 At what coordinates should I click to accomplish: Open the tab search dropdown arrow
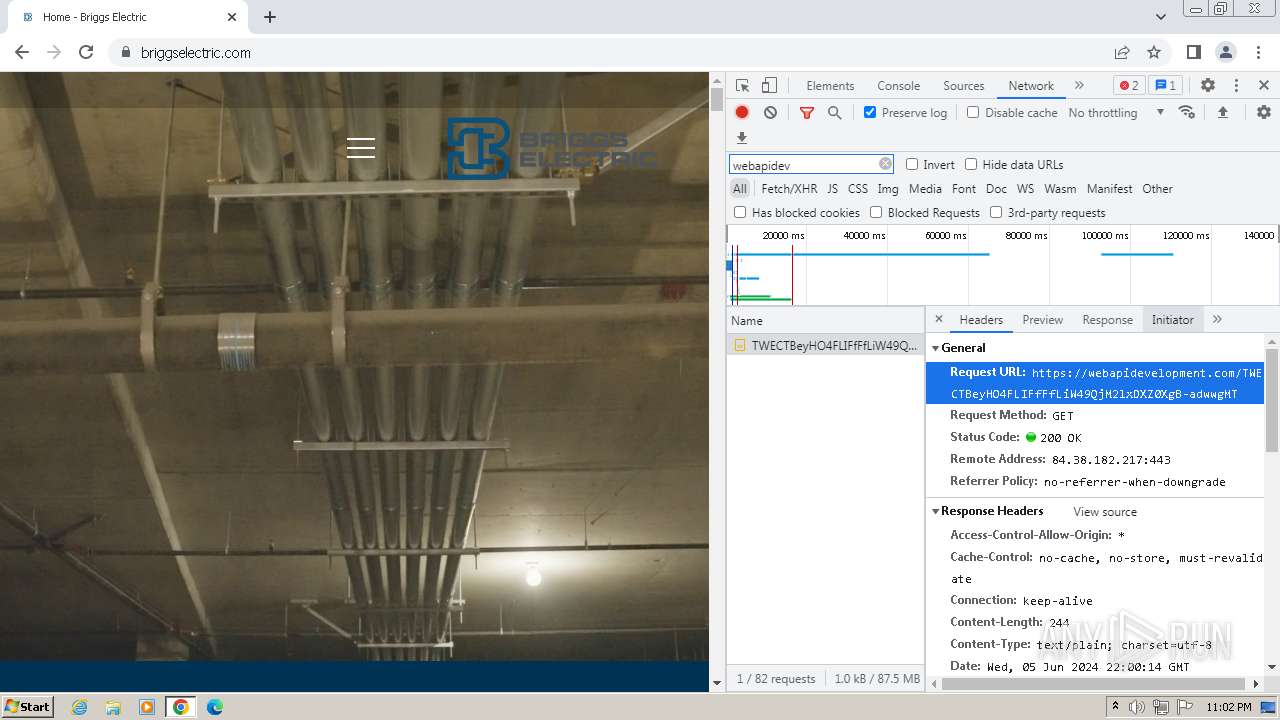[1161, 17]
